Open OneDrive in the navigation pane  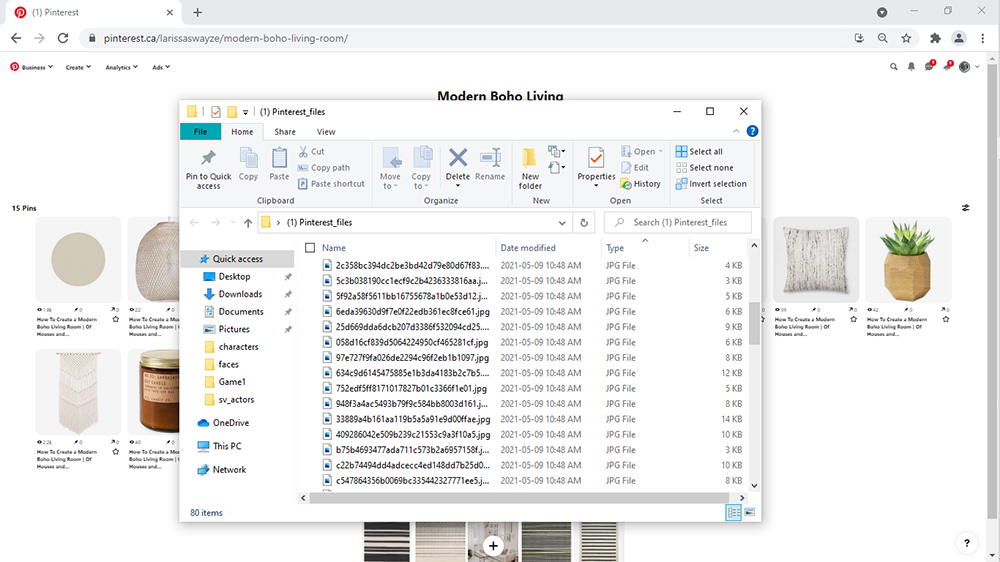coord(230,422)
